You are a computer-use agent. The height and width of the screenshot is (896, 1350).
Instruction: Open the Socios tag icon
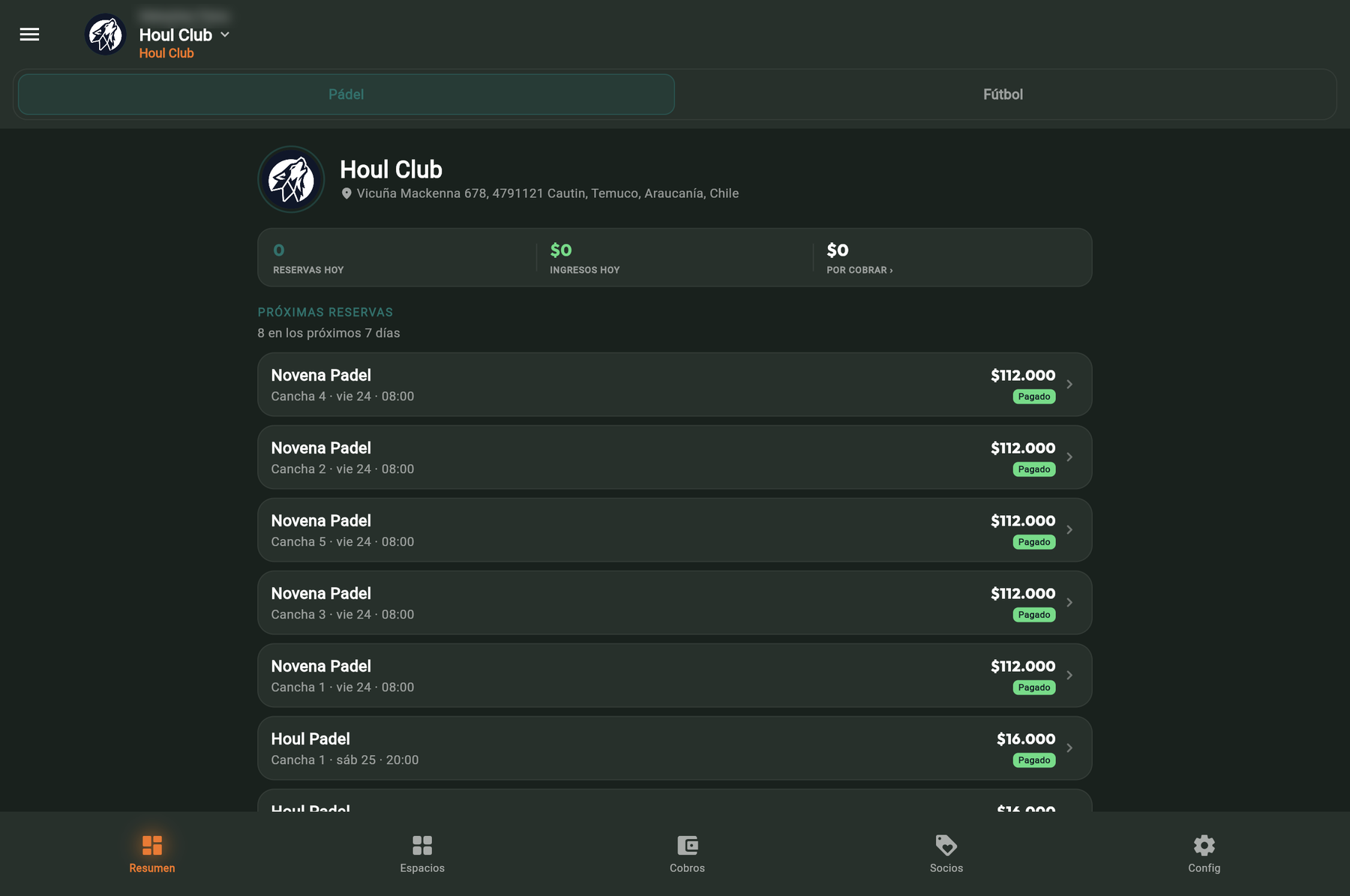tap(946, 846)
